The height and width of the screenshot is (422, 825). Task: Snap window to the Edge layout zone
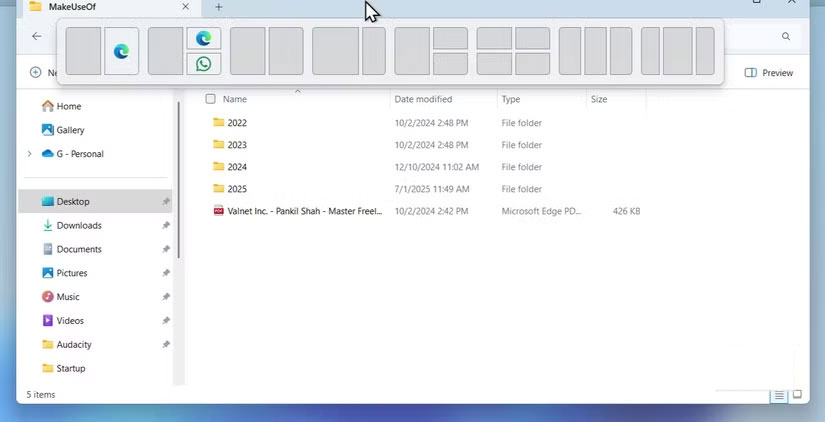[x=121, y=51]
